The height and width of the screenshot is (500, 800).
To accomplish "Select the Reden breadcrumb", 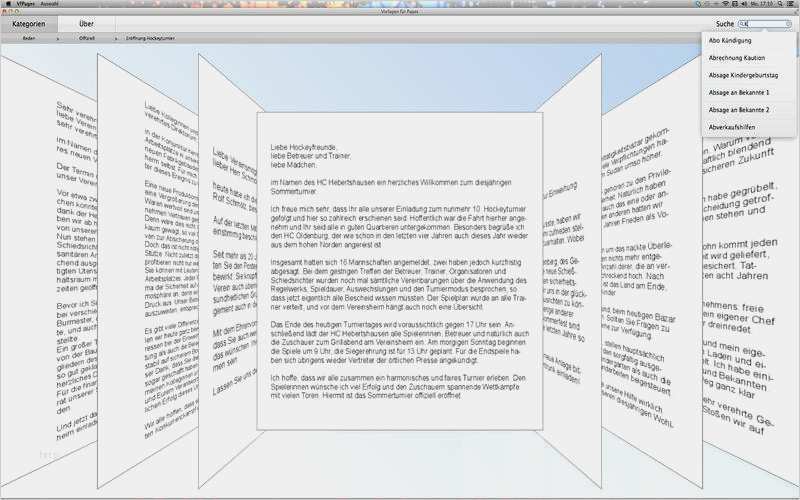I will click(x=29, y=37).
